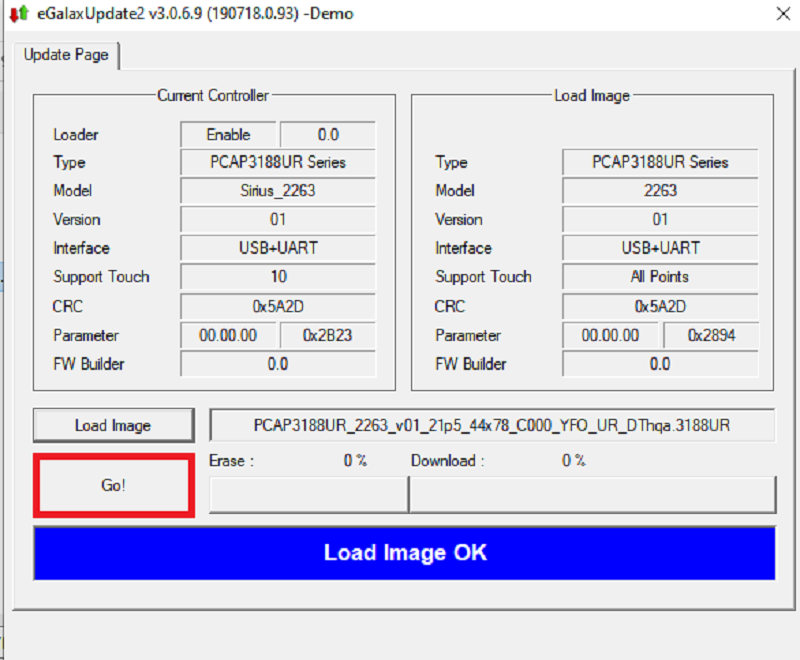Screen dimensions: 800x660
Task: Click the Load Image FW Builder field
Action: (660, 364)
